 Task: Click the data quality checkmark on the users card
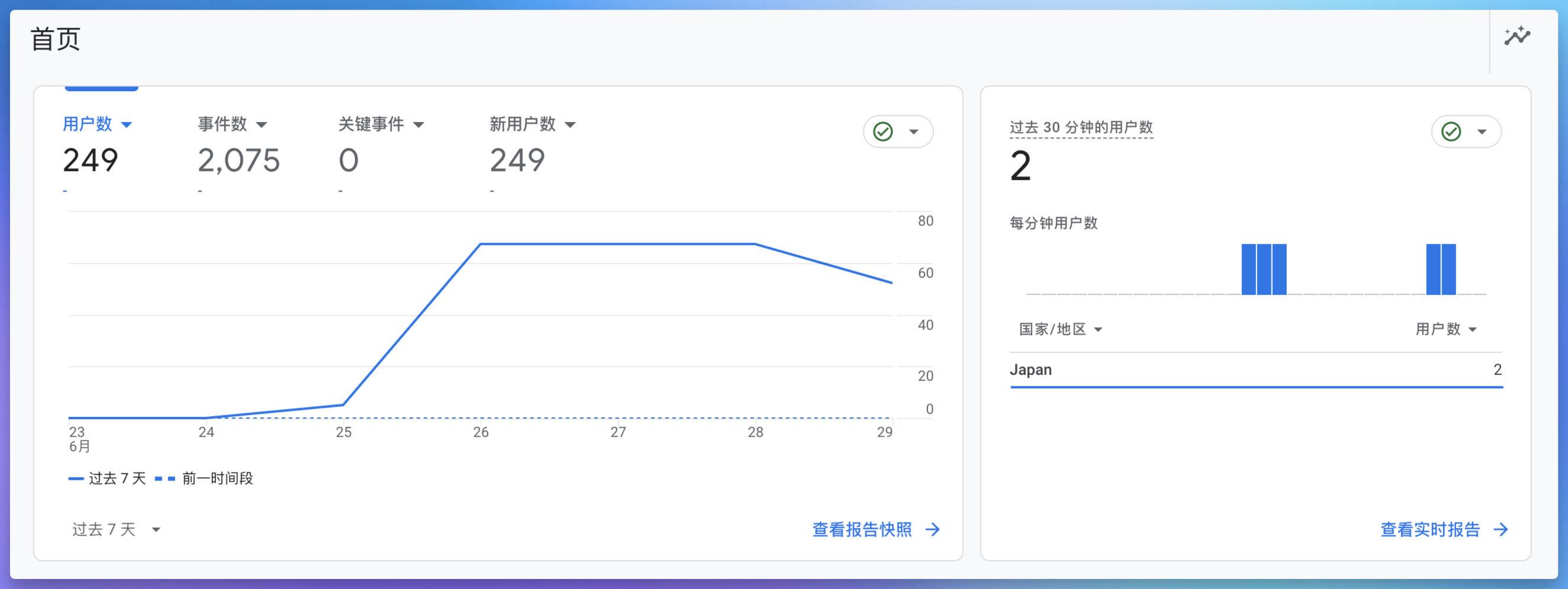[x=882, y=131]
